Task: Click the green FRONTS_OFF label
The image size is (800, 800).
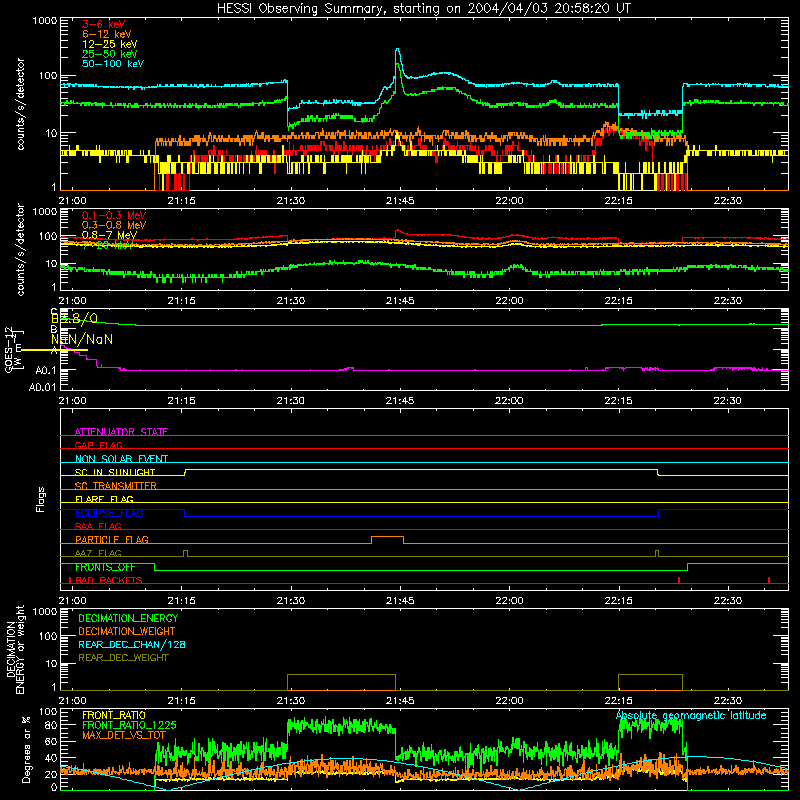Action: 105,567
